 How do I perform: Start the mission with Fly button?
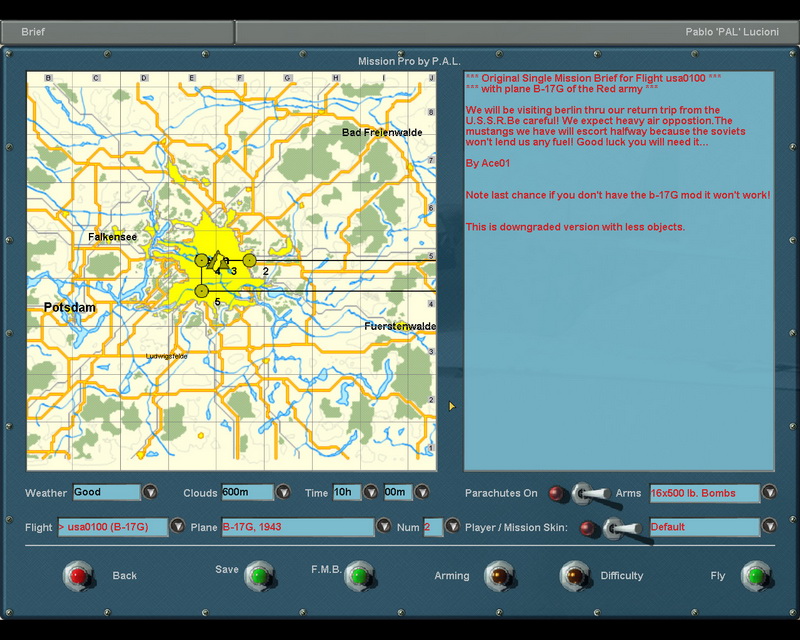coord(756,576)
